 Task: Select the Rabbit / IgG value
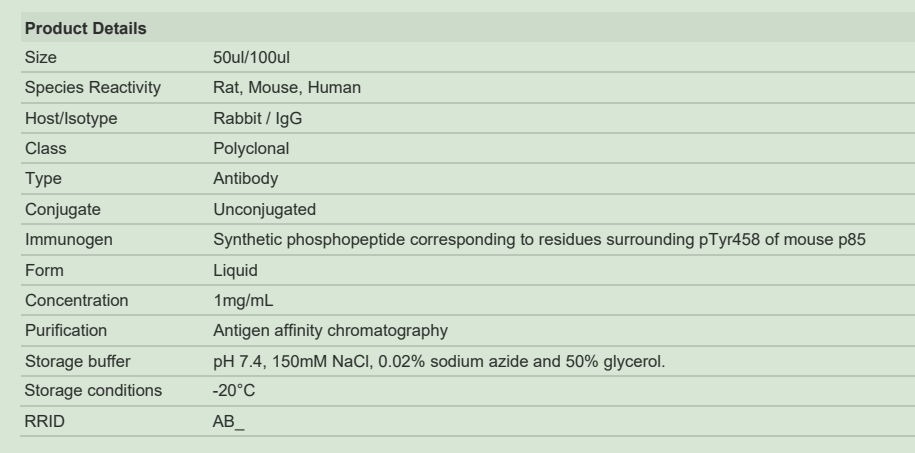[258, 119]
